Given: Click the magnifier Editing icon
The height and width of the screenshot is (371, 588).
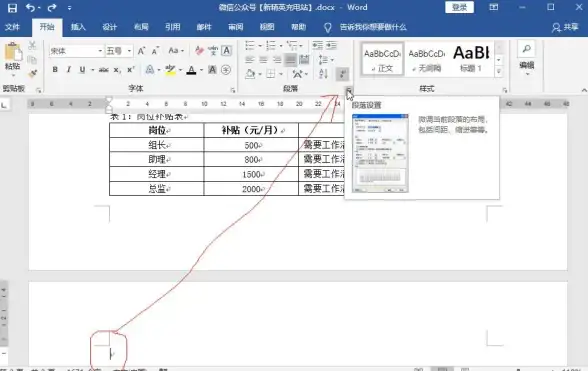Looking at the screenshot, I should (x=526, y=49).
